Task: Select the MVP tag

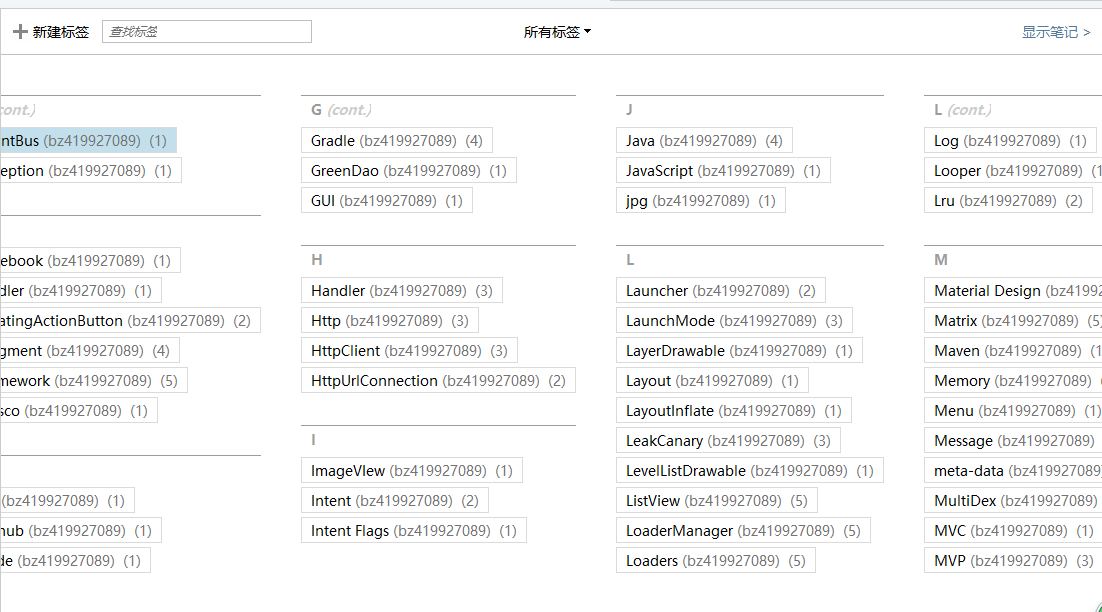Action: coord(1013,561)
